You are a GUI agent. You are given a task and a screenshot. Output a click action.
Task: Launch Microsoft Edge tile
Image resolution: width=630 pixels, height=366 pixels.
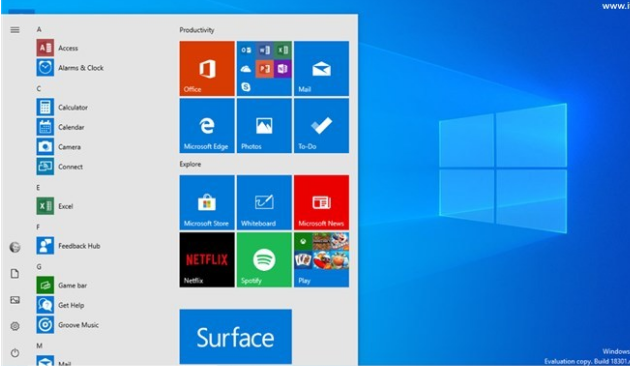click(x=207, y=126)
